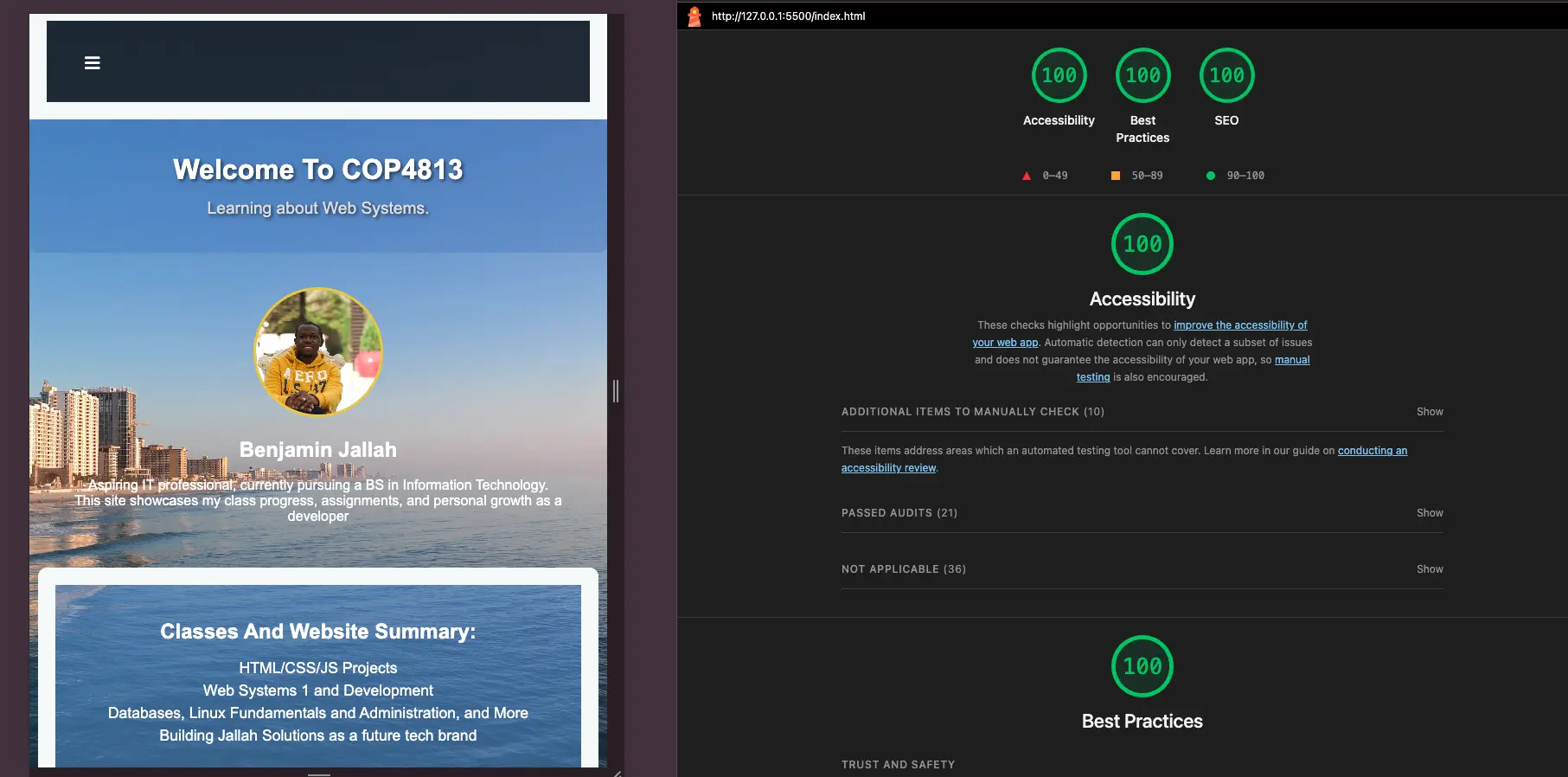Click the green circle 90–100 legend icon
This screenshot has width=1568, height=777.
click(x=1211, y=176)
